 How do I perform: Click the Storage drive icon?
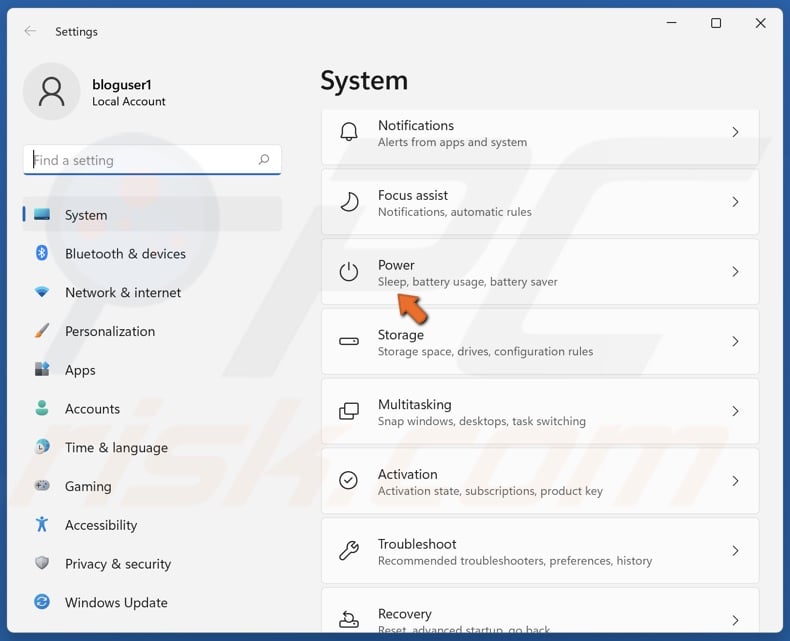(349, 341)
